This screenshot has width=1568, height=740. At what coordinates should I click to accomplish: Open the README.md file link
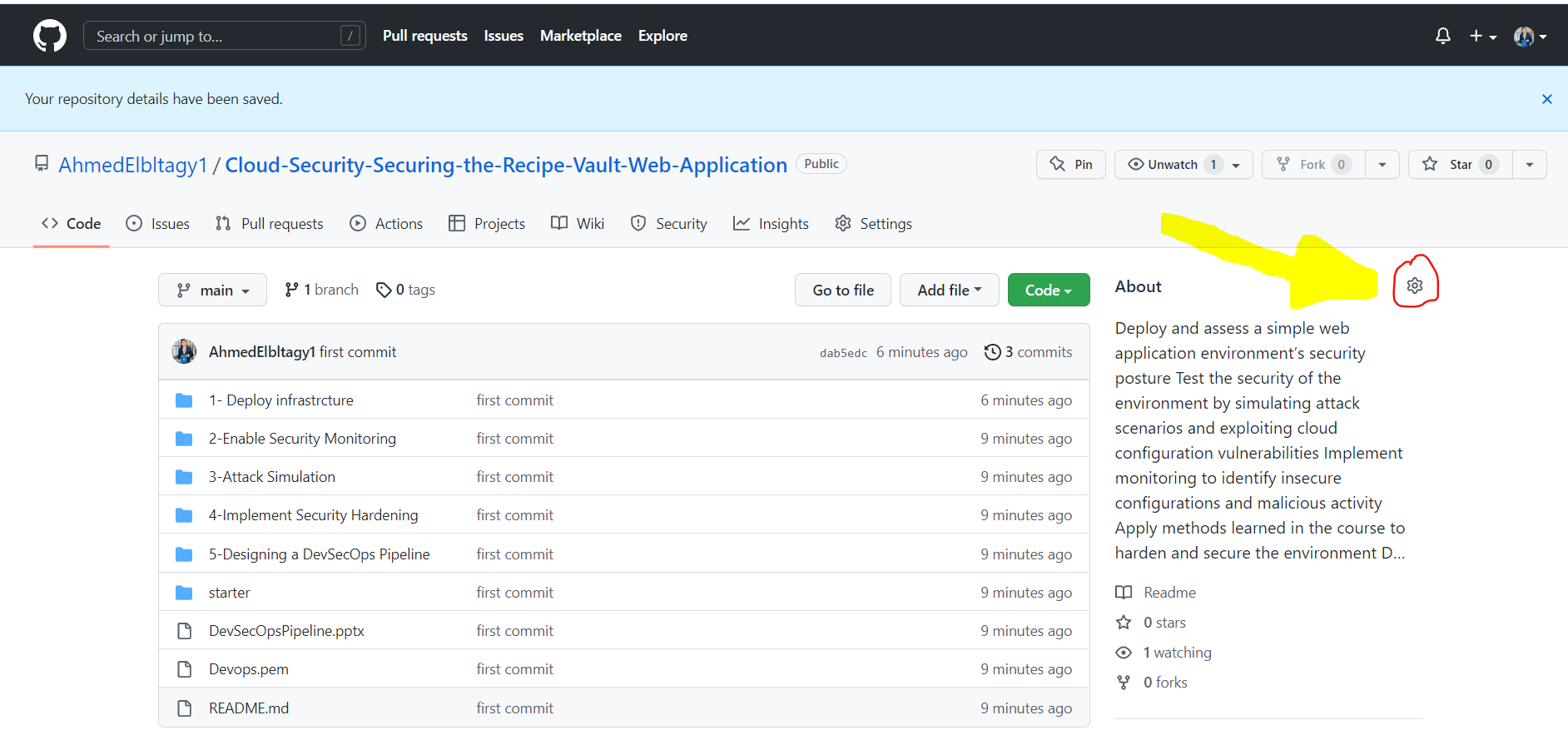click(x=249, y=708)
